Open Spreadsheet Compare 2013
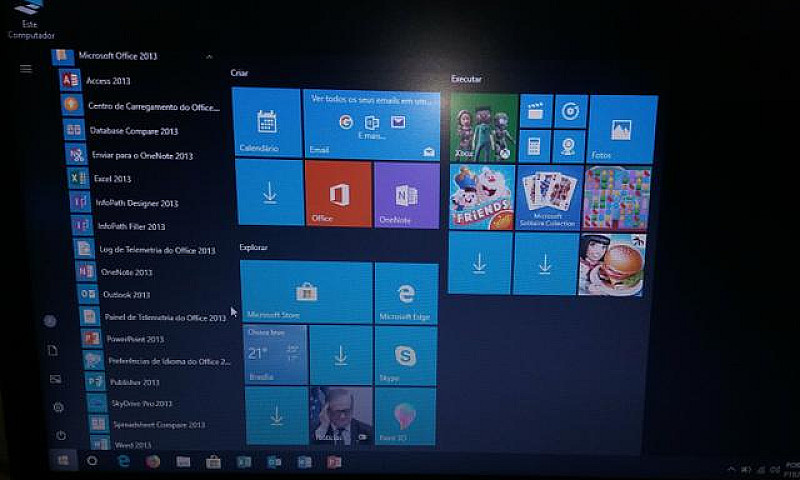 coord(159,424)
